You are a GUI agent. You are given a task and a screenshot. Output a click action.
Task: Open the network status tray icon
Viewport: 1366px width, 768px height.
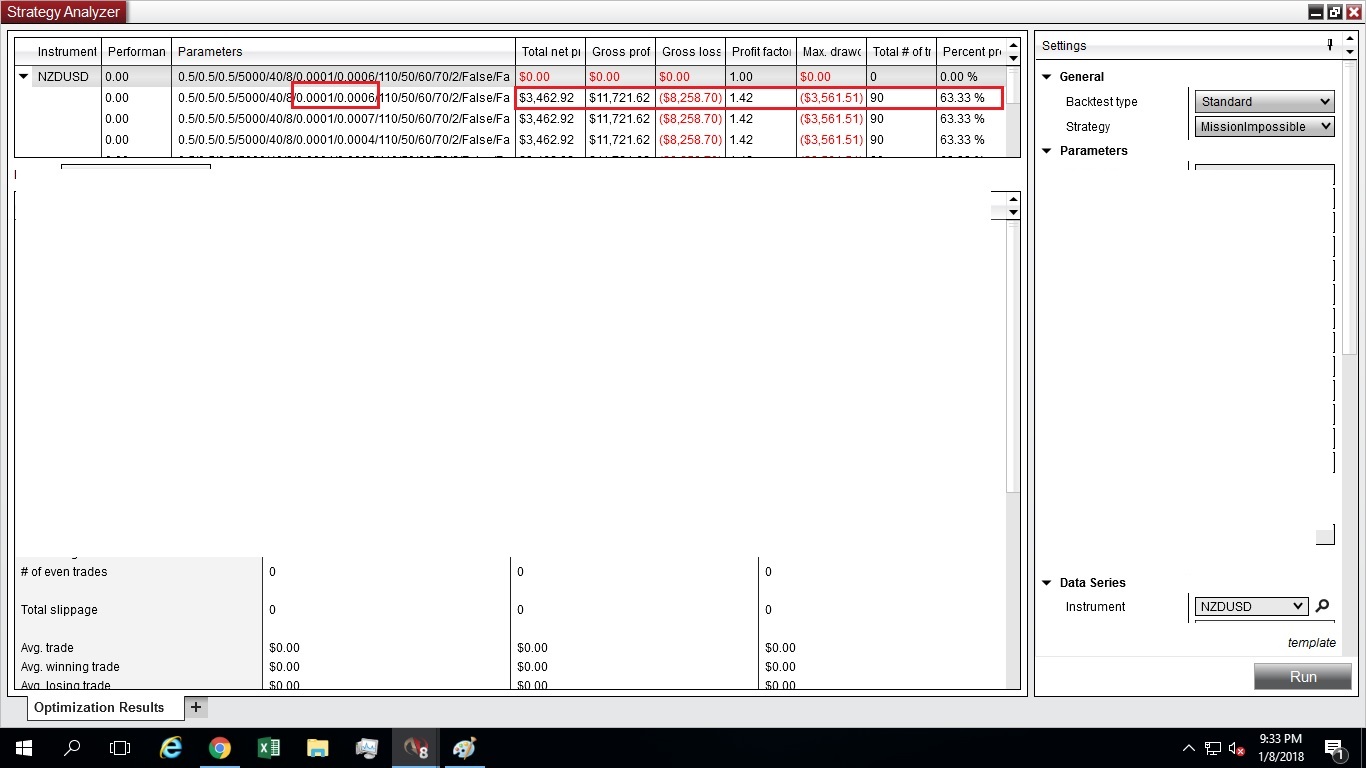[1213, 748]
